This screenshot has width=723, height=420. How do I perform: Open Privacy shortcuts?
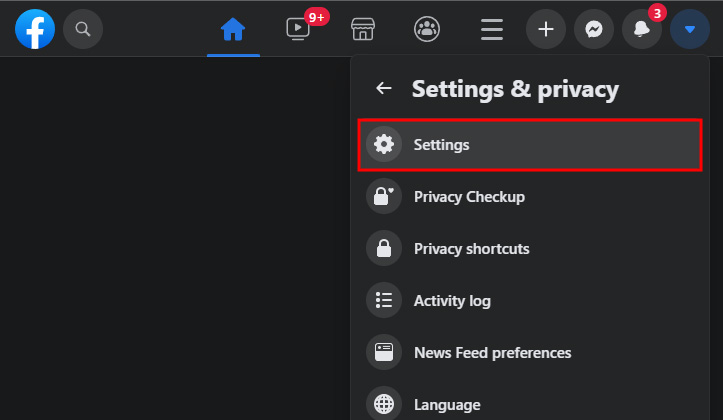click(x=471, y=249)
